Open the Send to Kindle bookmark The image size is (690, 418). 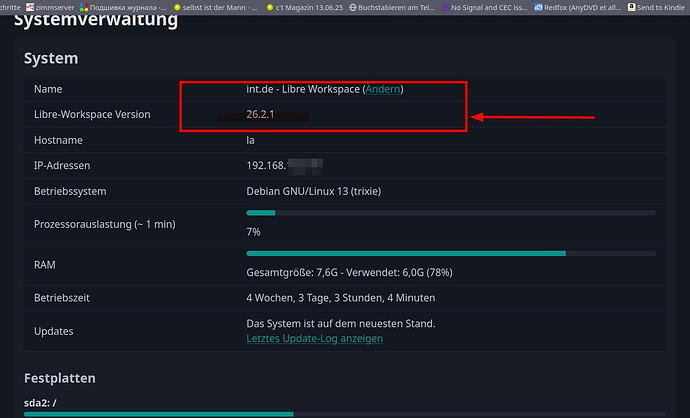pos(656,7)
